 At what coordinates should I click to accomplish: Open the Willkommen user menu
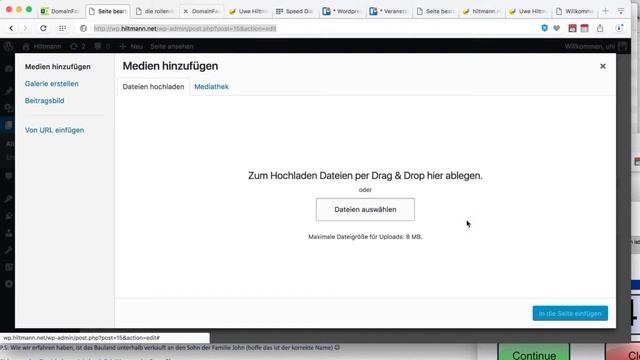tap(596, 47)
